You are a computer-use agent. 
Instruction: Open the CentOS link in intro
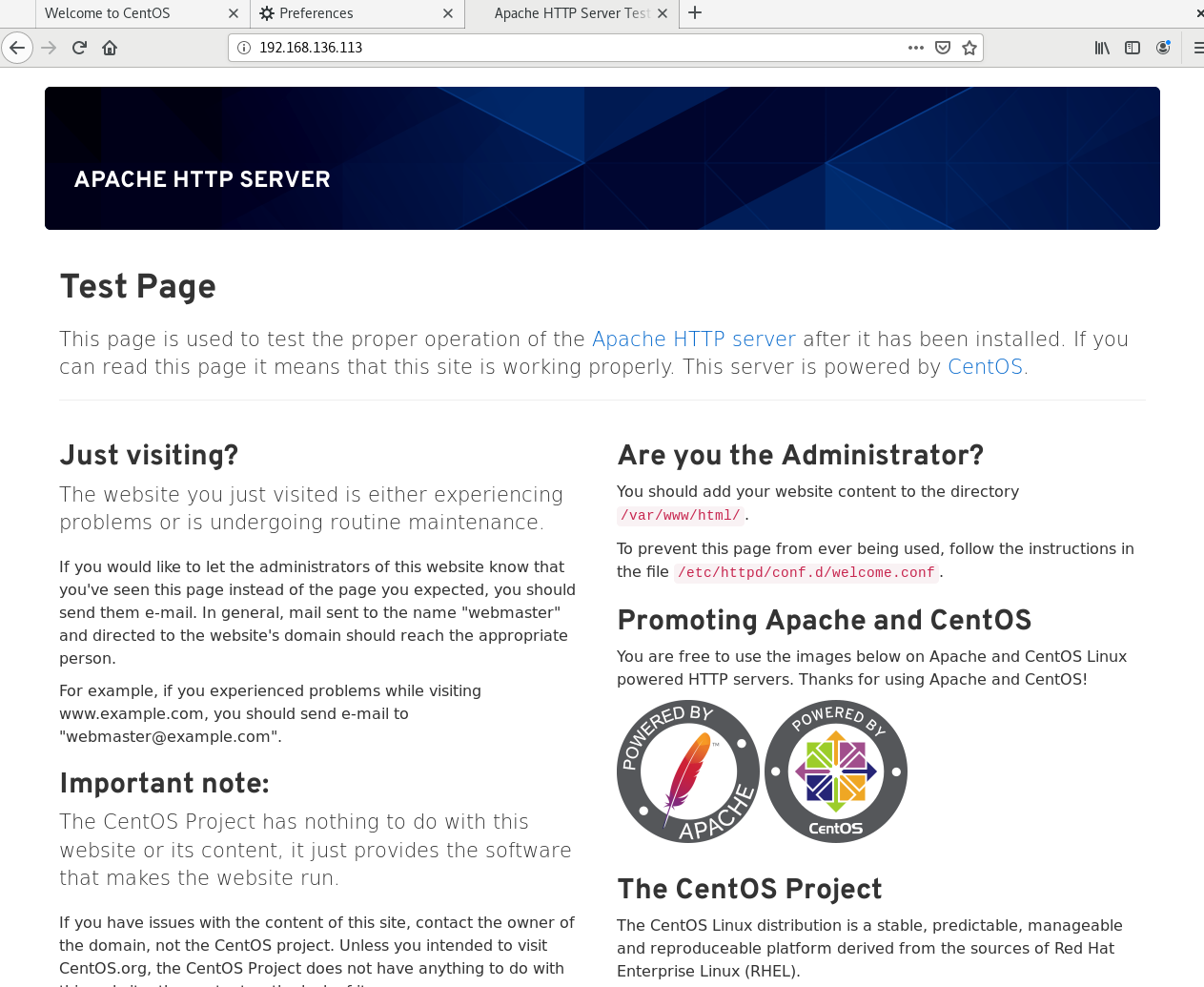[x=985, y=367]
